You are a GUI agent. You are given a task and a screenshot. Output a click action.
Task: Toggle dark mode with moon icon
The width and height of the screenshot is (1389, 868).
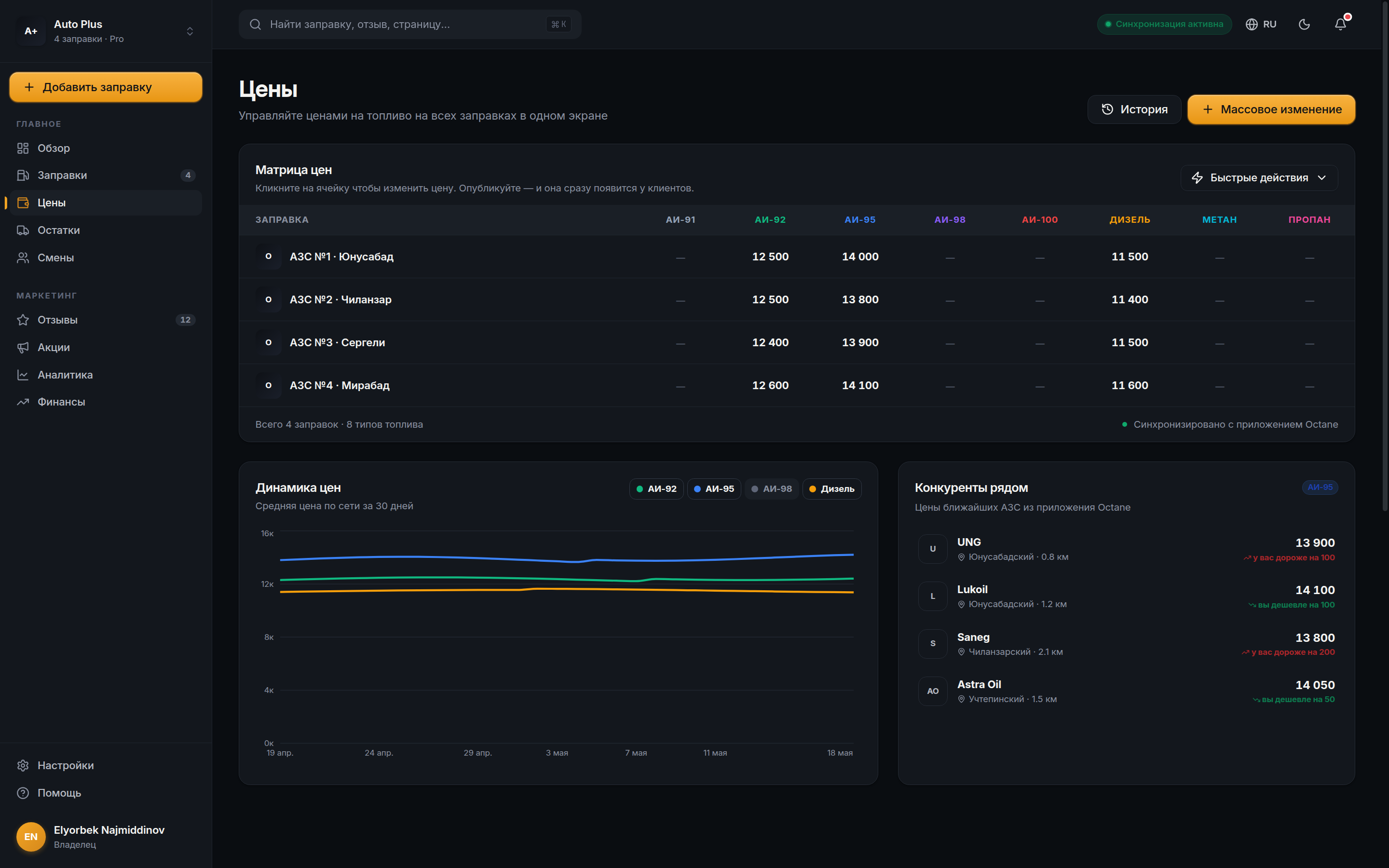pos(1304,24)
